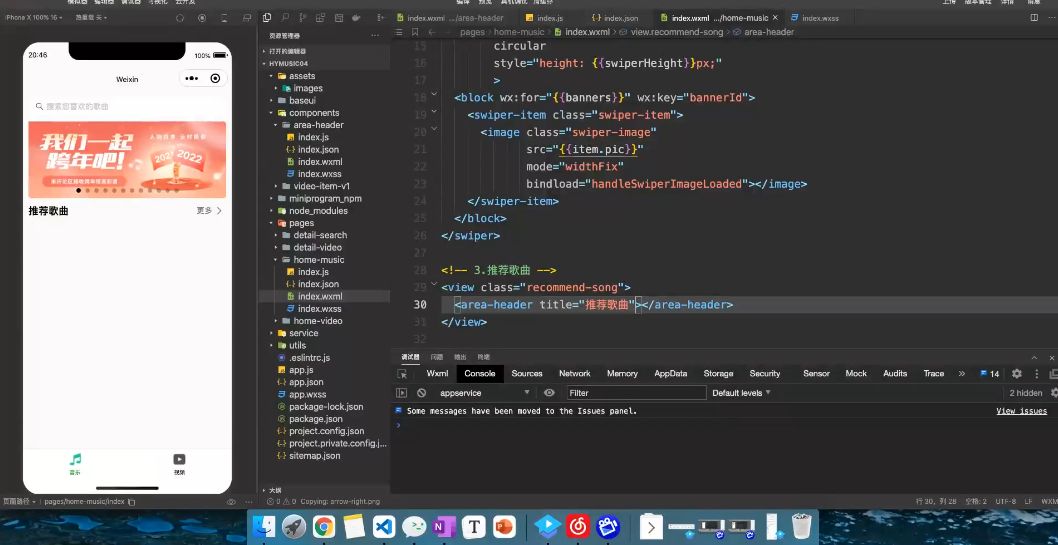Click the console Filter input field
This screenshot has height=545, width=1058.
click(x=635, y=393)
